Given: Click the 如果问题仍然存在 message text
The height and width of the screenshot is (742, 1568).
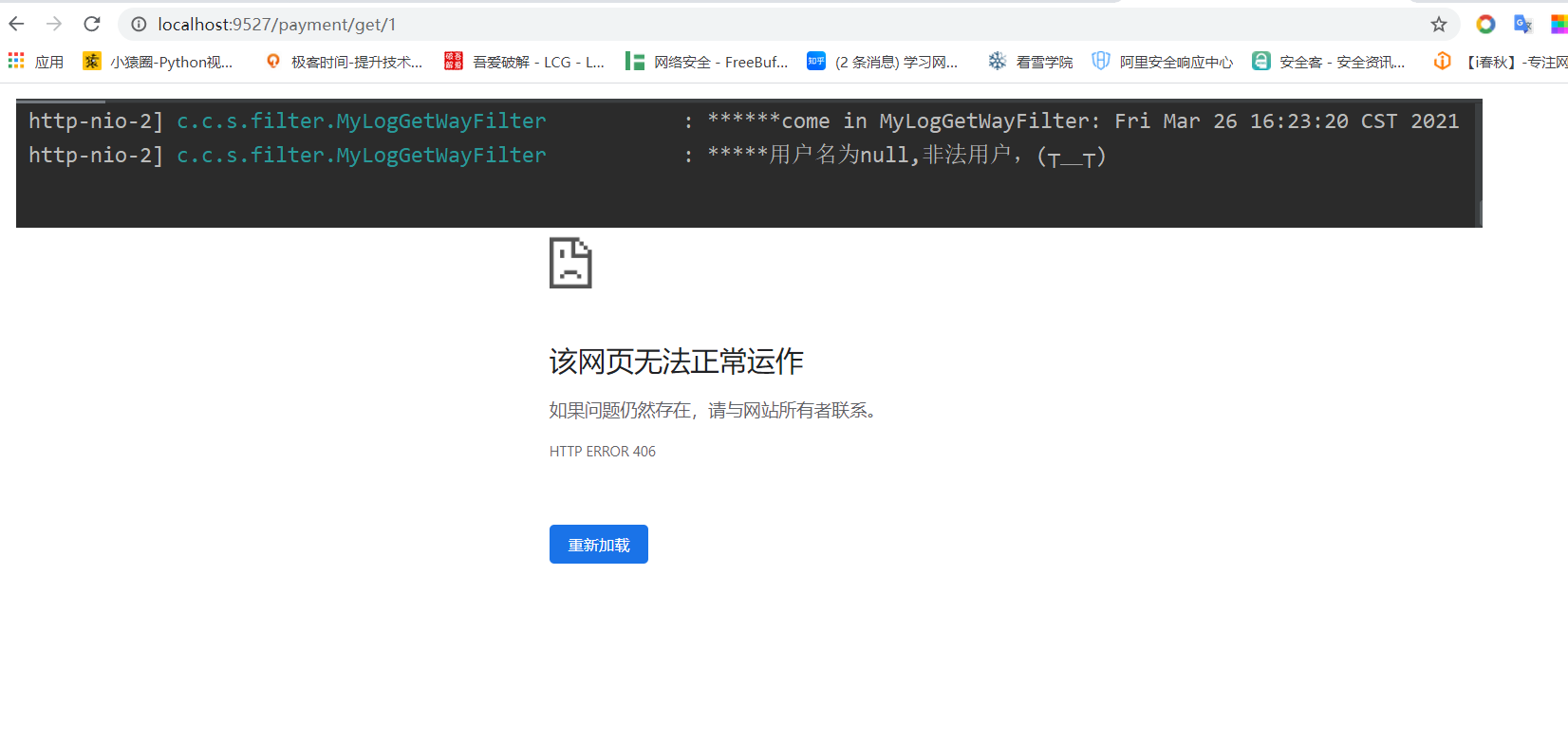Looking at the screenshot, I should click(714, 410).
